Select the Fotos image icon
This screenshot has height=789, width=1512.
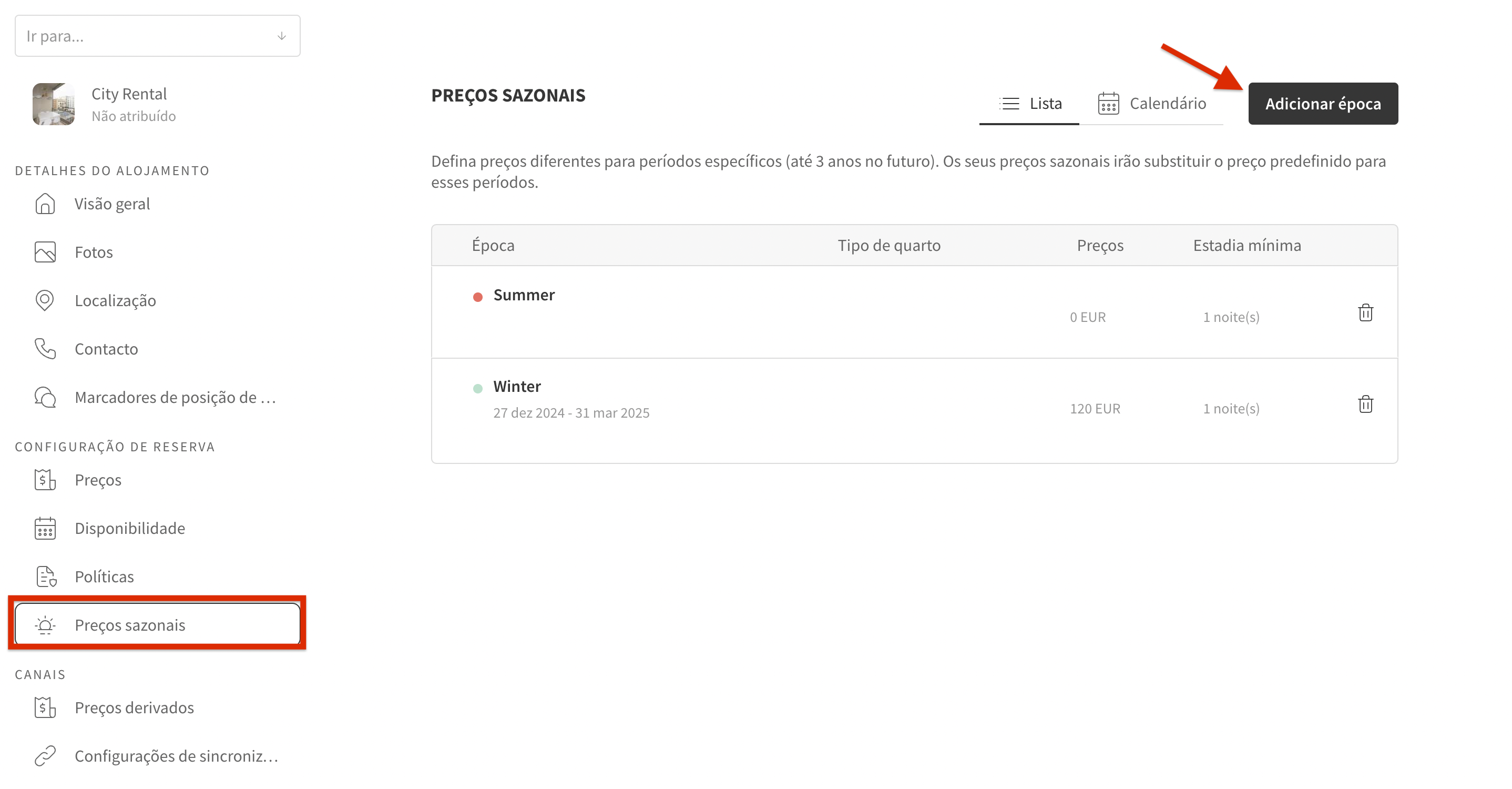click(46, 252)
